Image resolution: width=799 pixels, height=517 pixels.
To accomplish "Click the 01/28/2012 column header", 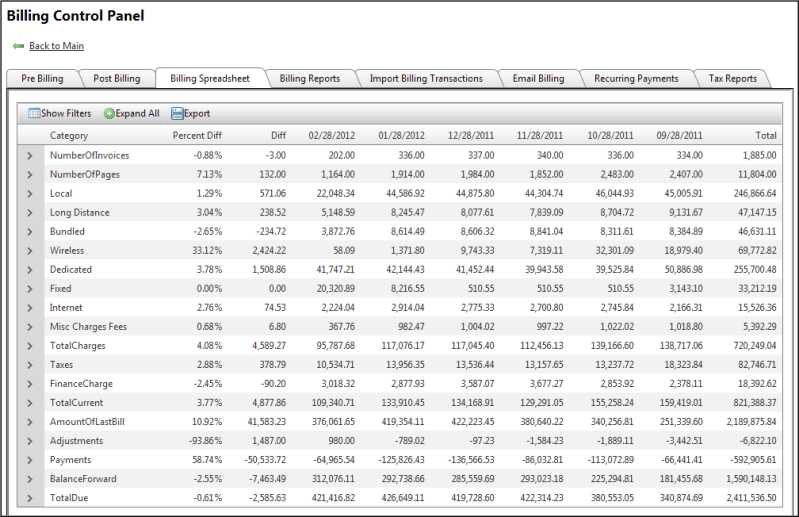I will 402,135.
